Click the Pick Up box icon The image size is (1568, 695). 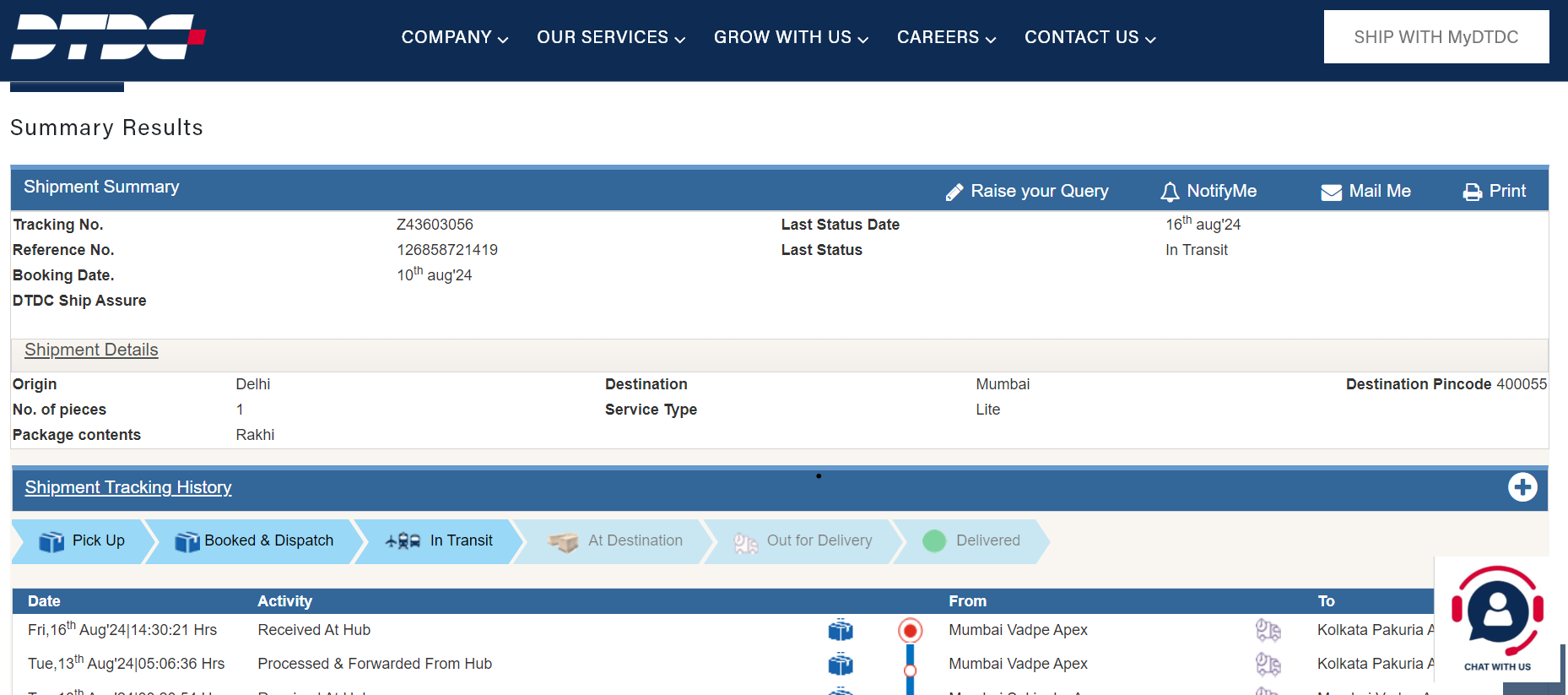click(51, 541)
